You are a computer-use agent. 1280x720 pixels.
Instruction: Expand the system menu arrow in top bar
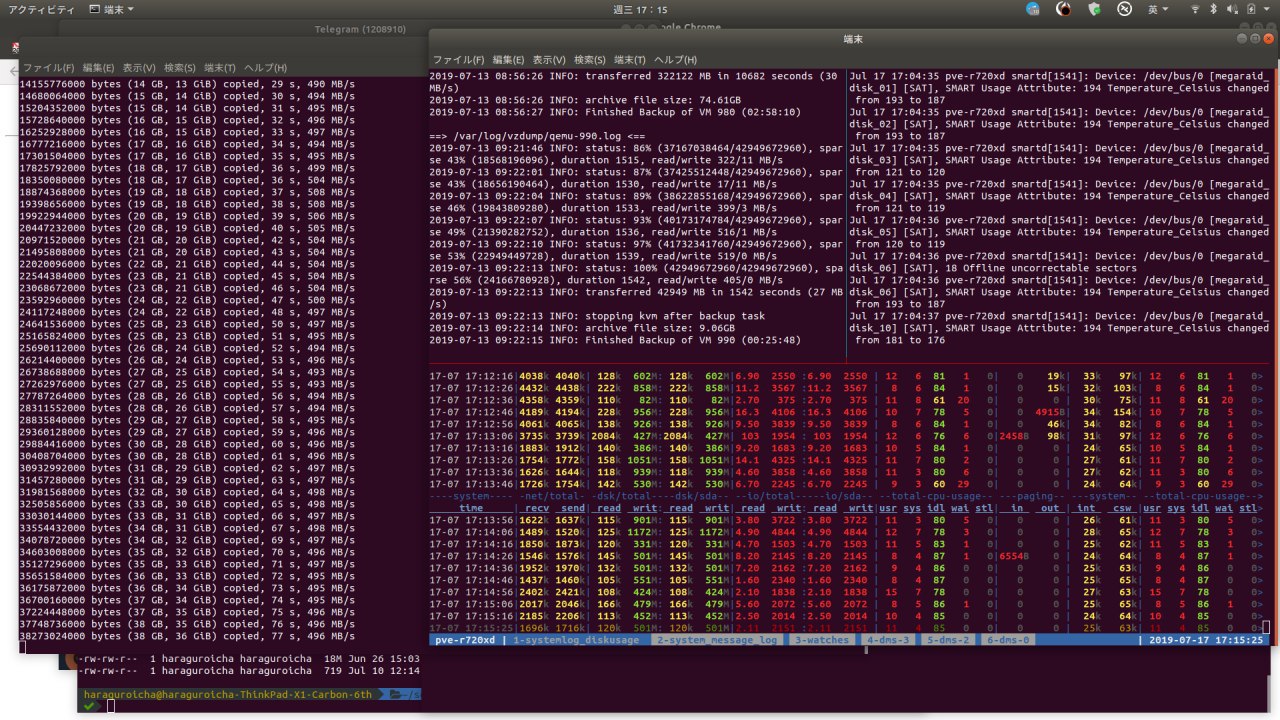point(1267,9)
